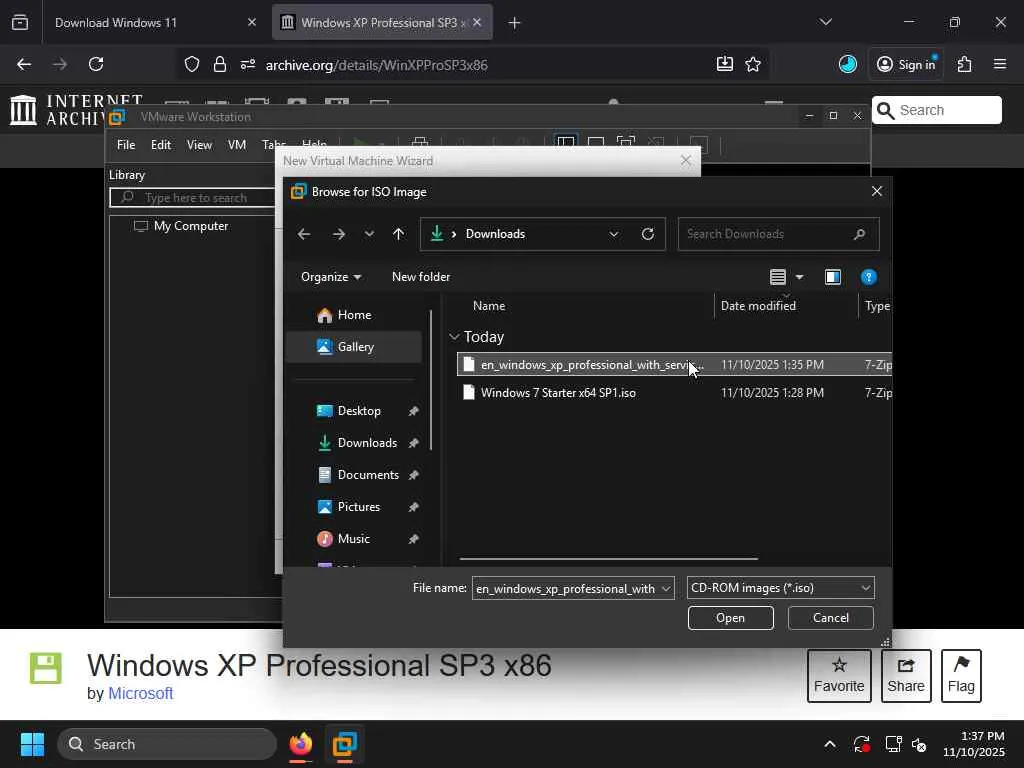The height and width of the screenshot is (768, 1024).
Task: Open VMware Workstation View menu
Action: tap(199, 145)
